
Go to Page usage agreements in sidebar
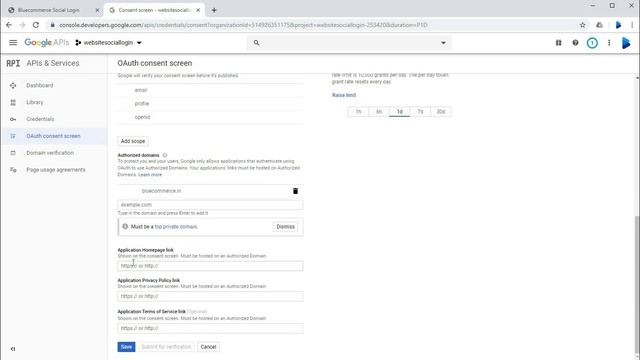pyautogui.click(x=56, y=169)
